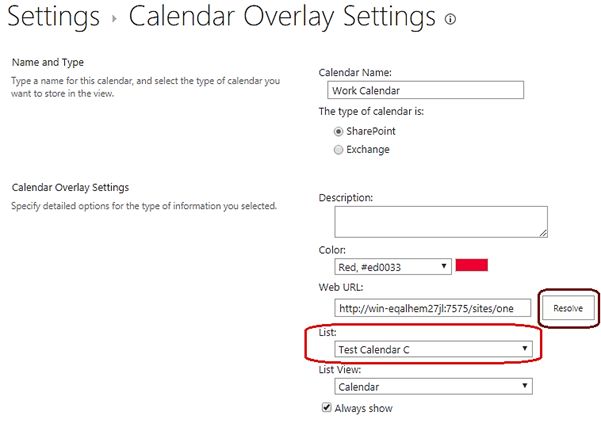Click the info icon beside the page title
601x427 pixels.
(450, 19)
